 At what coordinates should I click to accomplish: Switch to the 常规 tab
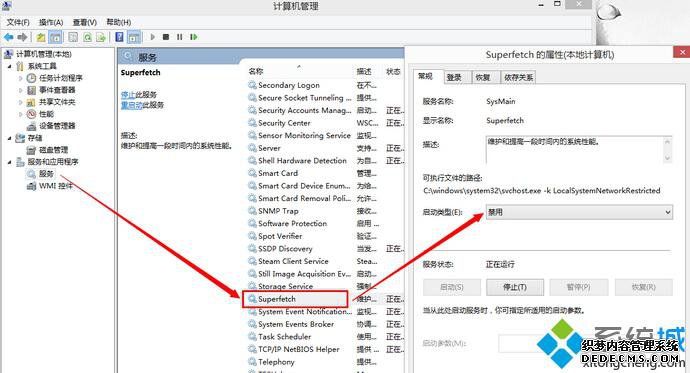click(x=426, y=77)
